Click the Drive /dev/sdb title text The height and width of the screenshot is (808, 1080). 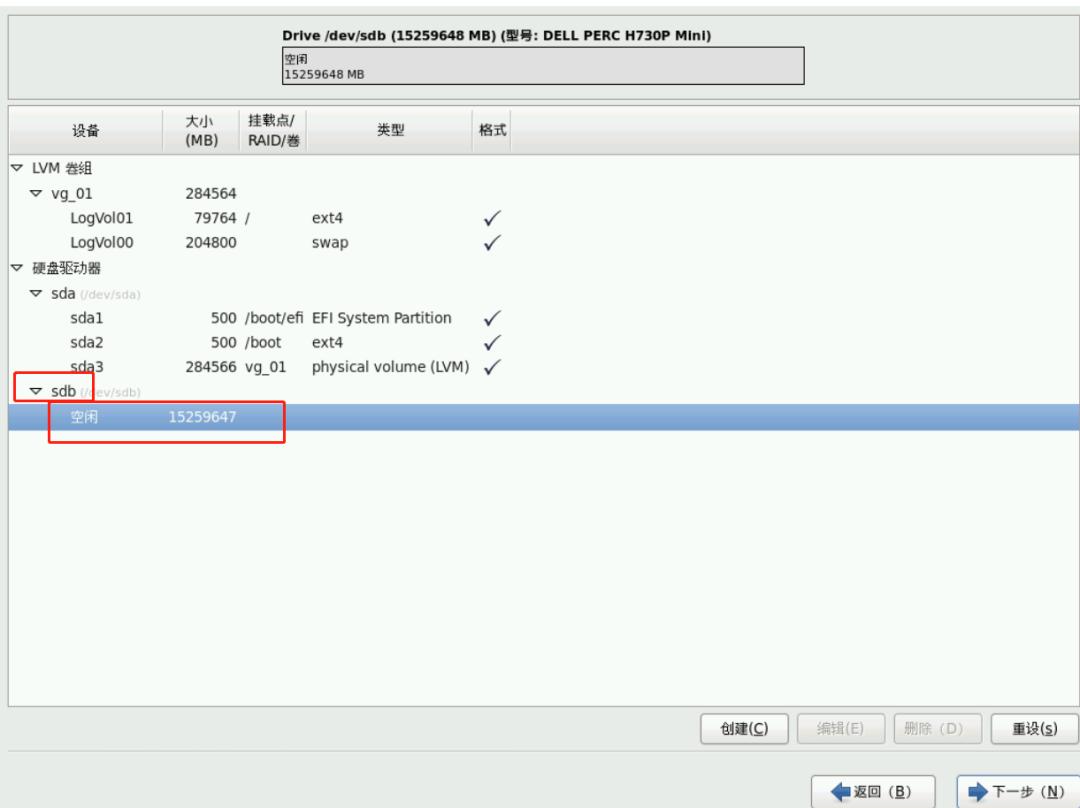[x=496, y=36]
